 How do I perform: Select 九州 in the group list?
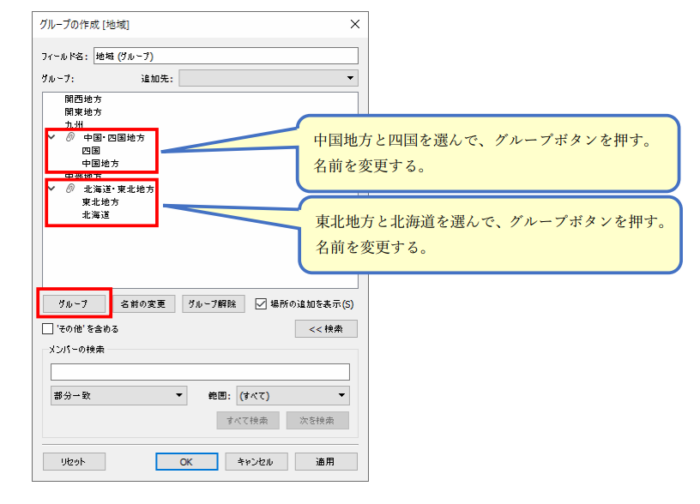pos(74,125)
